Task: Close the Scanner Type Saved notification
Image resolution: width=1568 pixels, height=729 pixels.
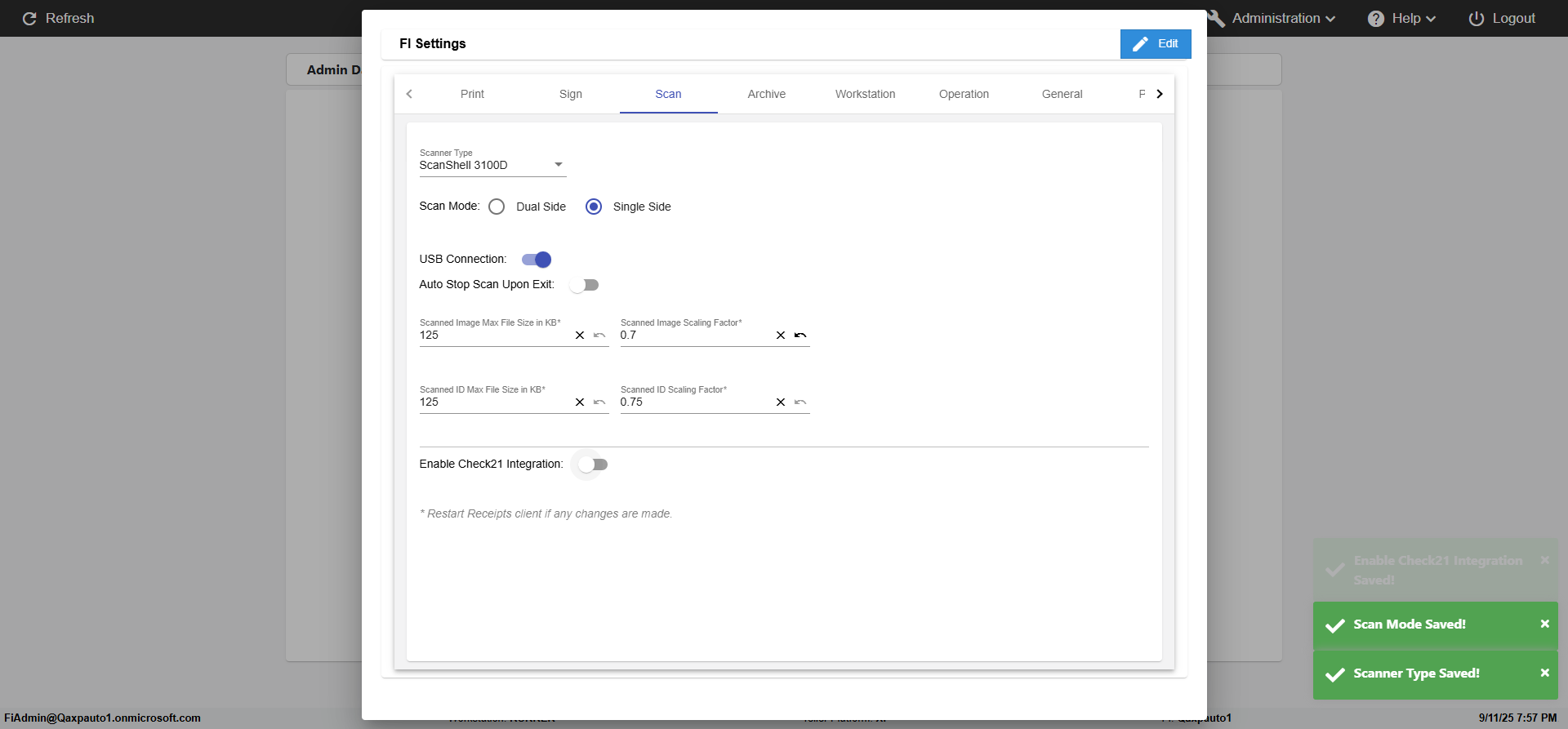Action: [1544, 673]
